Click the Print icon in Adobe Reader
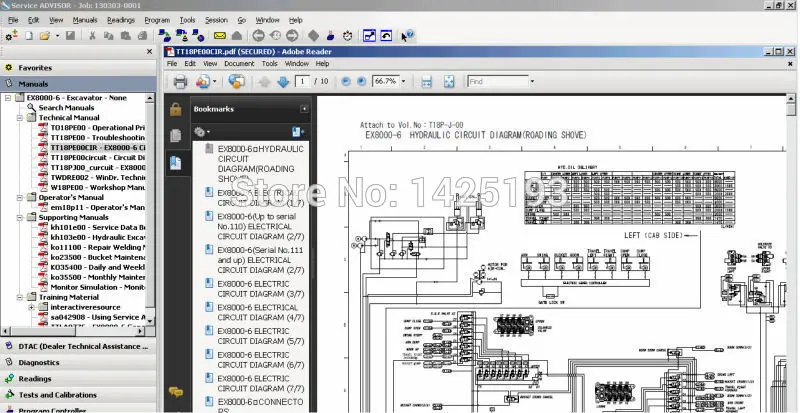Image resolution: width=800 pixels, height=413 pixels. (x=180, y=82)
